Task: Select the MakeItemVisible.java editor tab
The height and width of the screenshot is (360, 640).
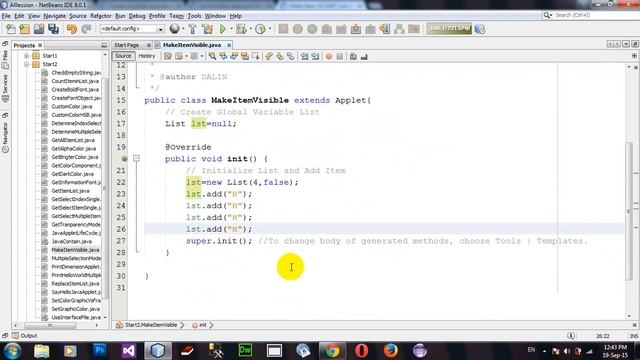Action: tap(192, 45)
